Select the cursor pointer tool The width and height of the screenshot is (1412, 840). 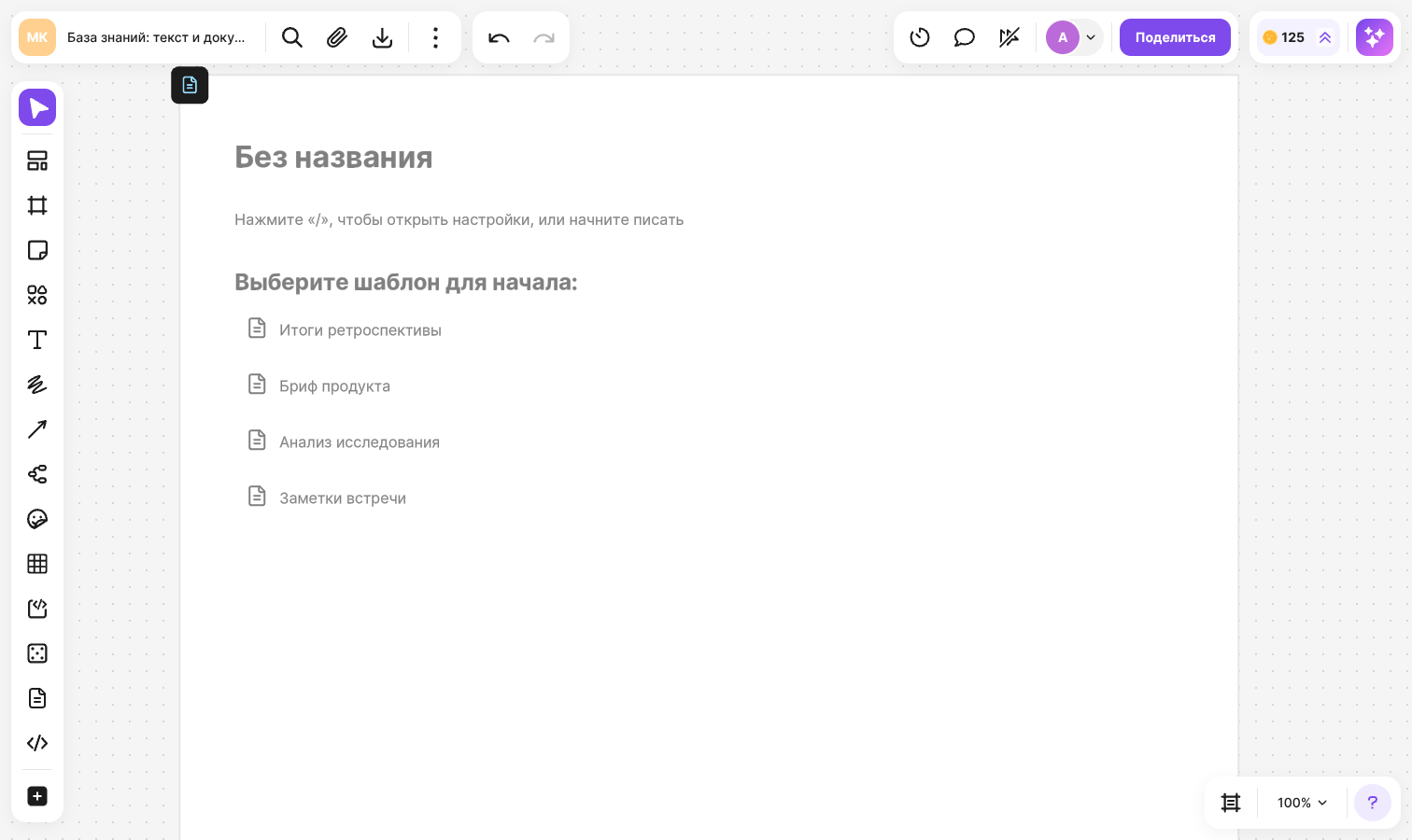37,108
